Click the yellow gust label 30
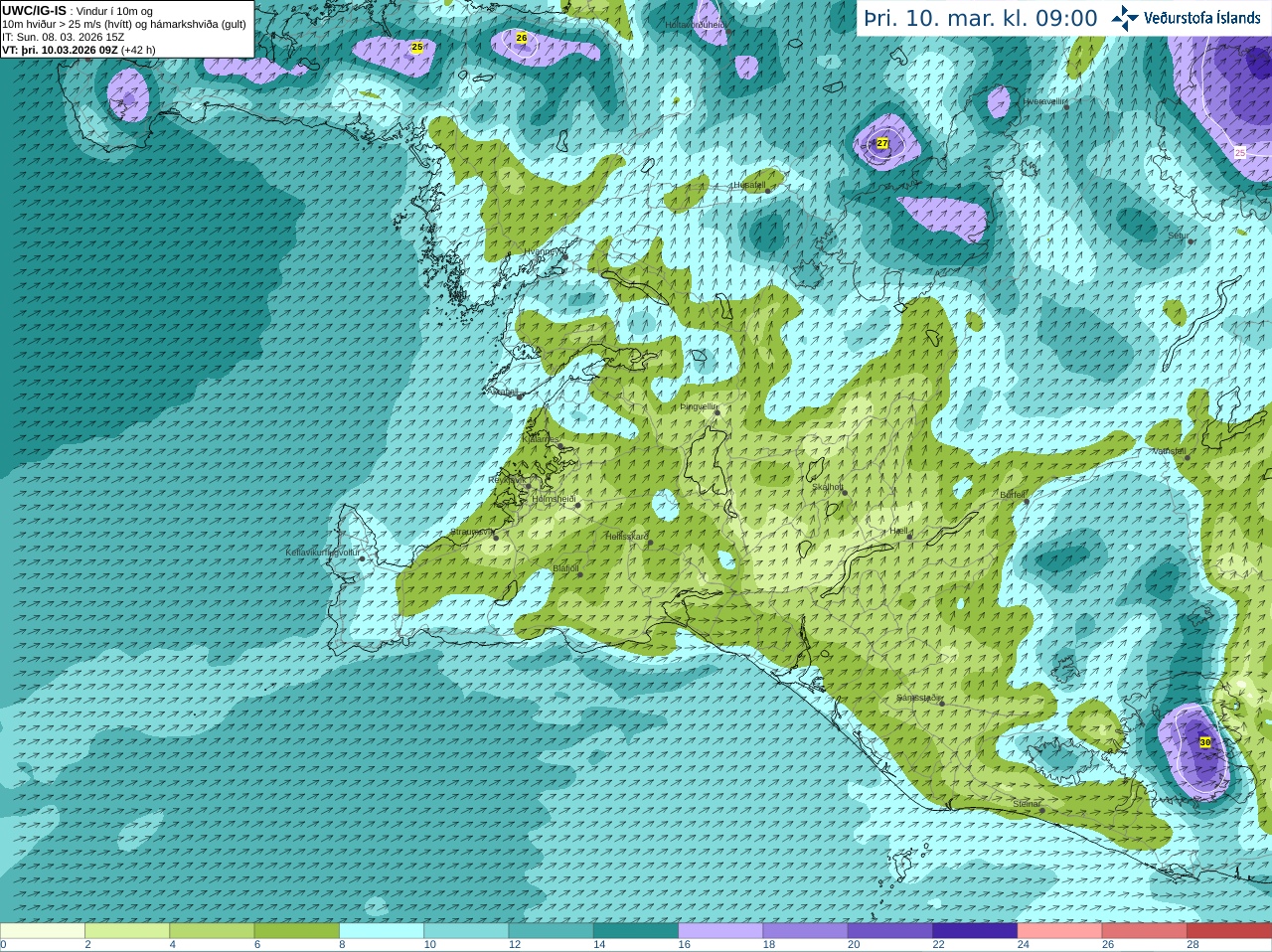 [1205, 742]
